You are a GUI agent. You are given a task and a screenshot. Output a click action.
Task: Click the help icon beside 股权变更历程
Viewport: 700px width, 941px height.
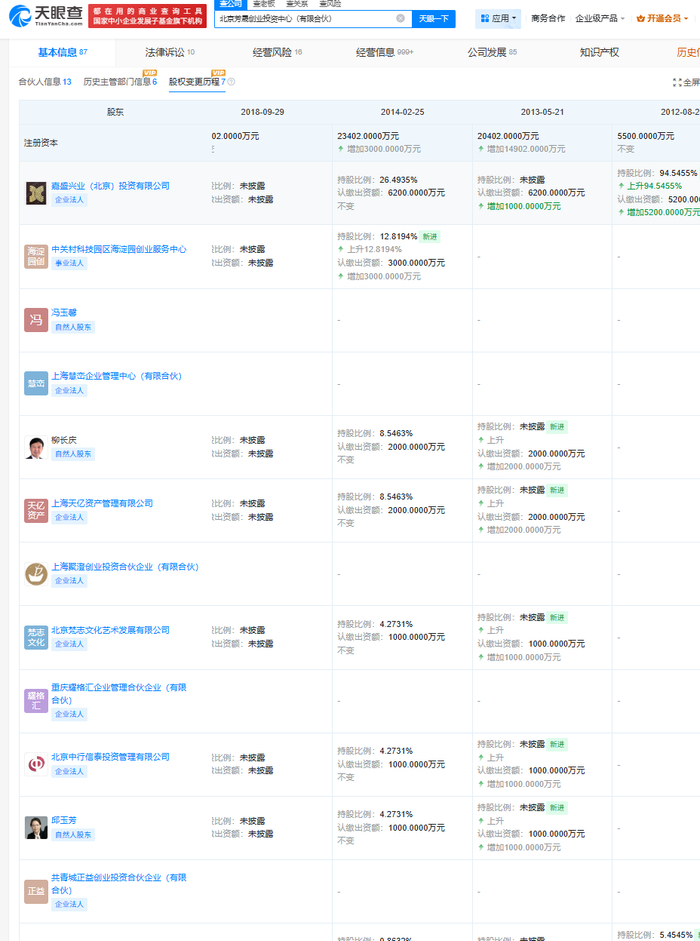click(x=231, y=82)
